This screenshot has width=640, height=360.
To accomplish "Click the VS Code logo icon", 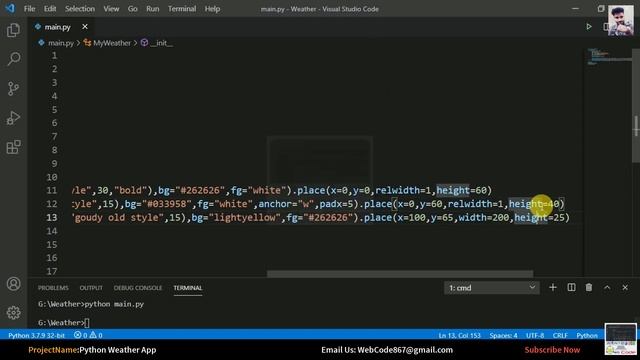I will tap(10, 9).
